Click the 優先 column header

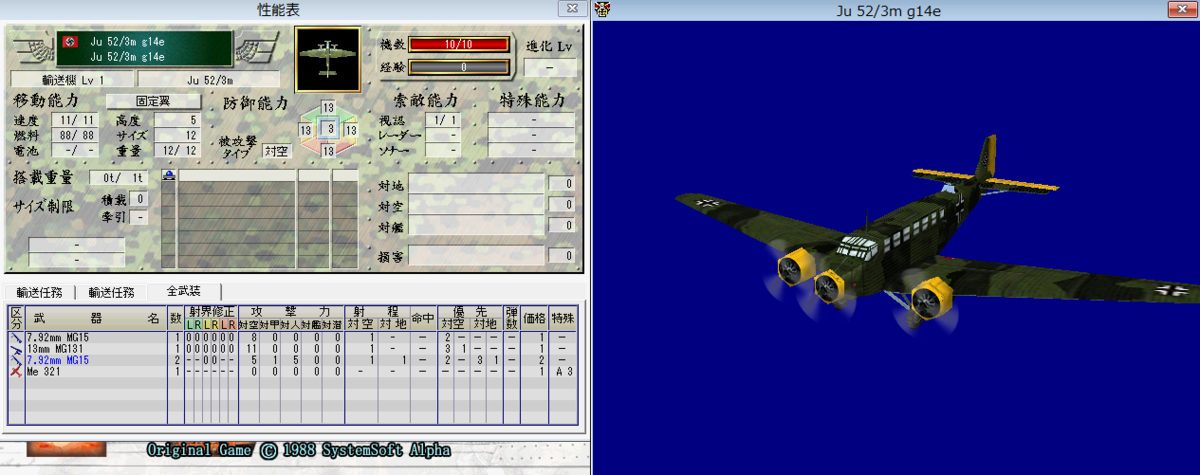[x=469, y=311]
